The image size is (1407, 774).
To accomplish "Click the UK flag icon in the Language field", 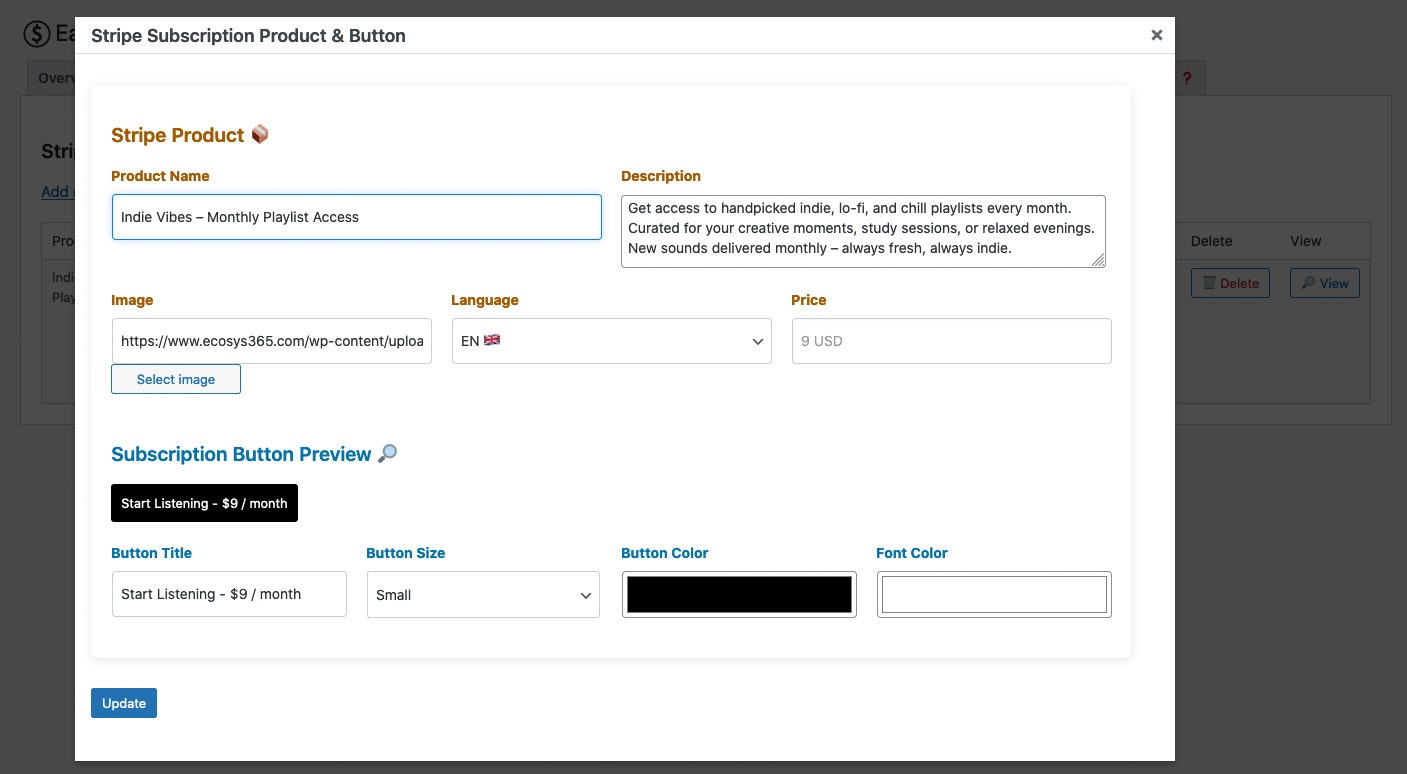I will tap(491, 340).
